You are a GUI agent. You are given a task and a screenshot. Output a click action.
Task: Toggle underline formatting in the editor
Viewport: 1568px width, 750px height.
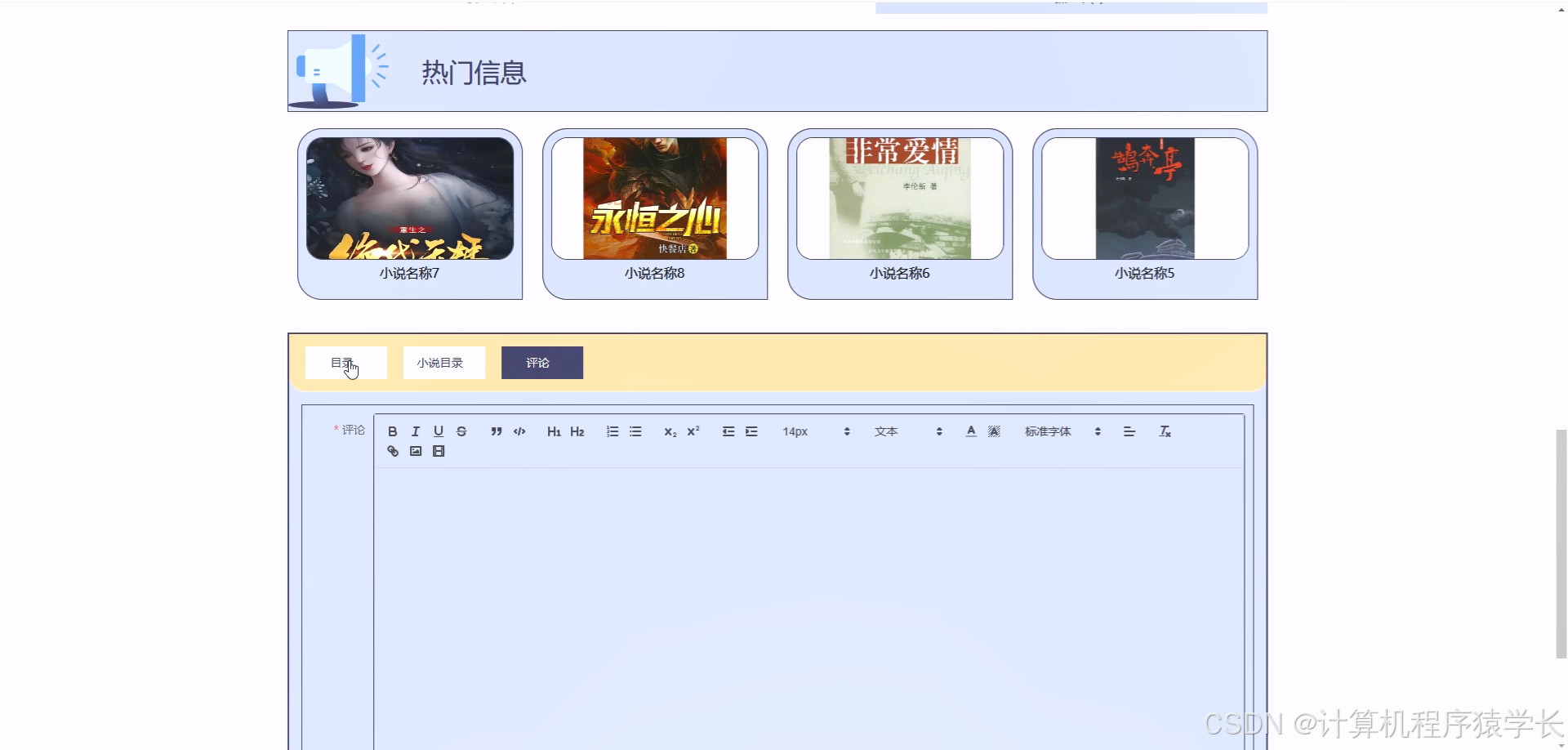pos(439,431)
